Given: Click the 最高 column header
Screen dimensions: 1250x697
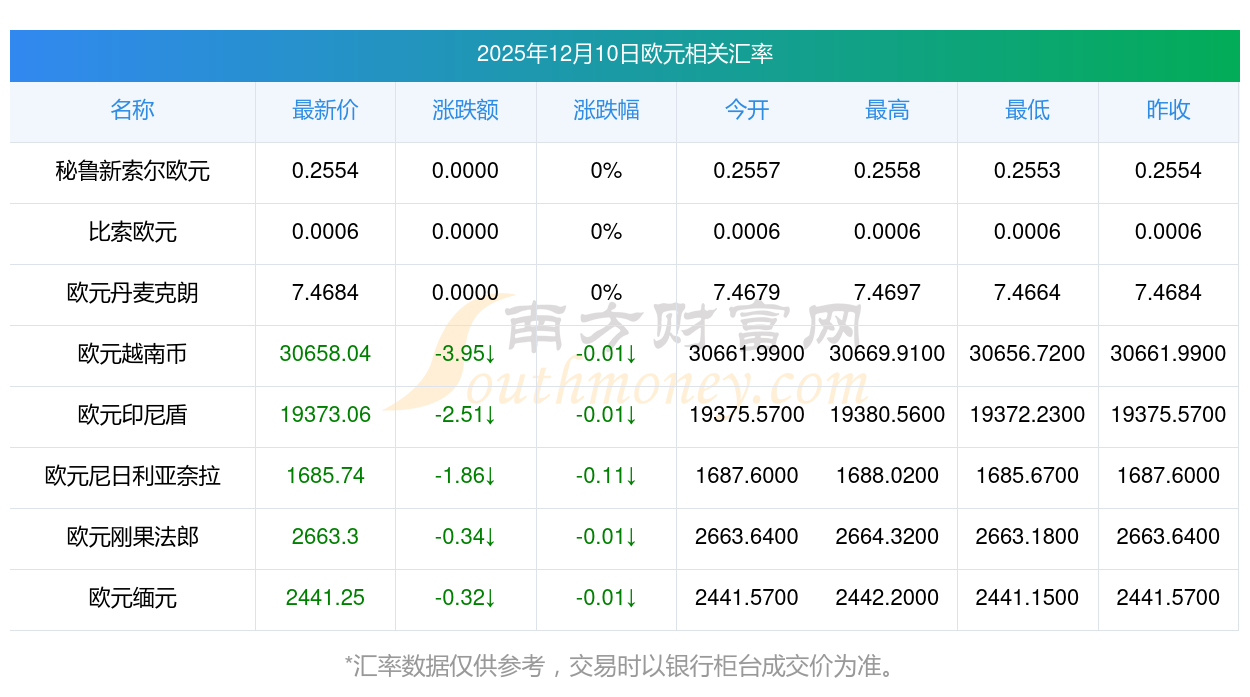Looking at the screenshot, I should pyautogui.click(x=887, y=110).
